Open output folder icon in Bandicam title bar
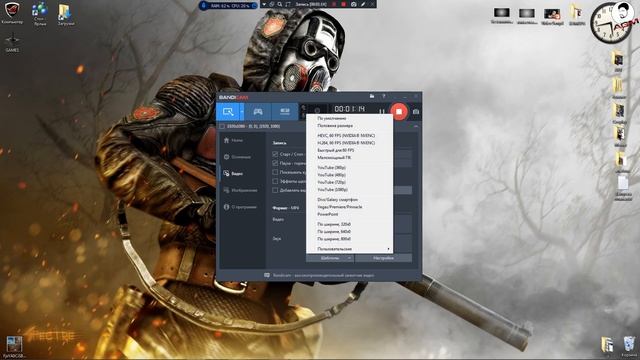Image resolution: width=640 pixels, height=360 pixels. click(x=372, y=96)
